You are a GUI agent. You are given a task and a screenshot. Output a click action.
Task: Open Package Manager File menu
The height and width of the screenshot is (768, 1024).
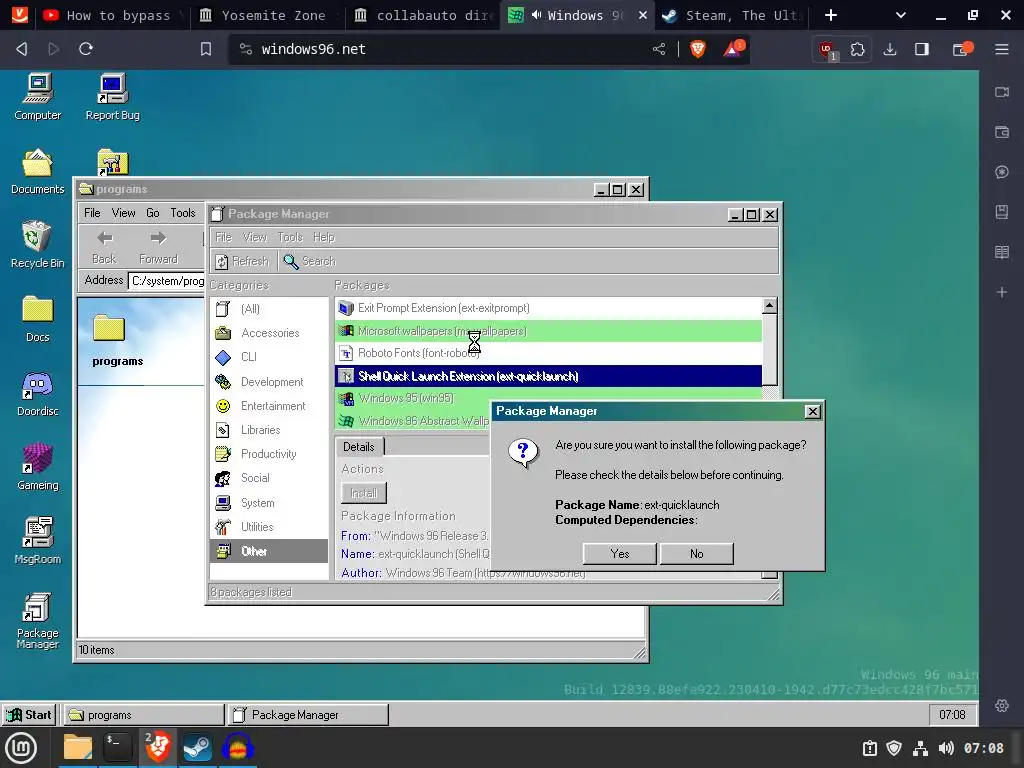click(223, 237)
